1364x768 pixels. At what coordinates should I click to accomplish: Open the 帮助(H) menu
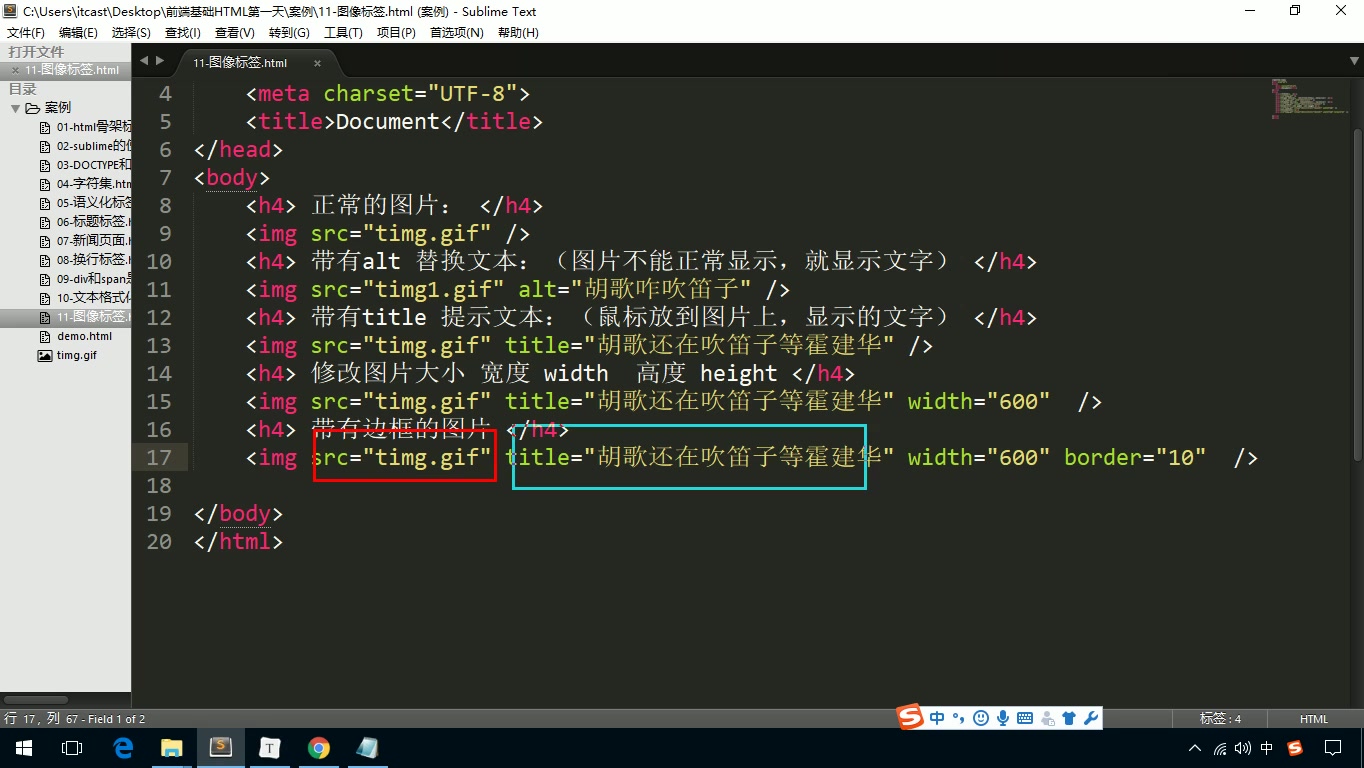tap(518, 33)
